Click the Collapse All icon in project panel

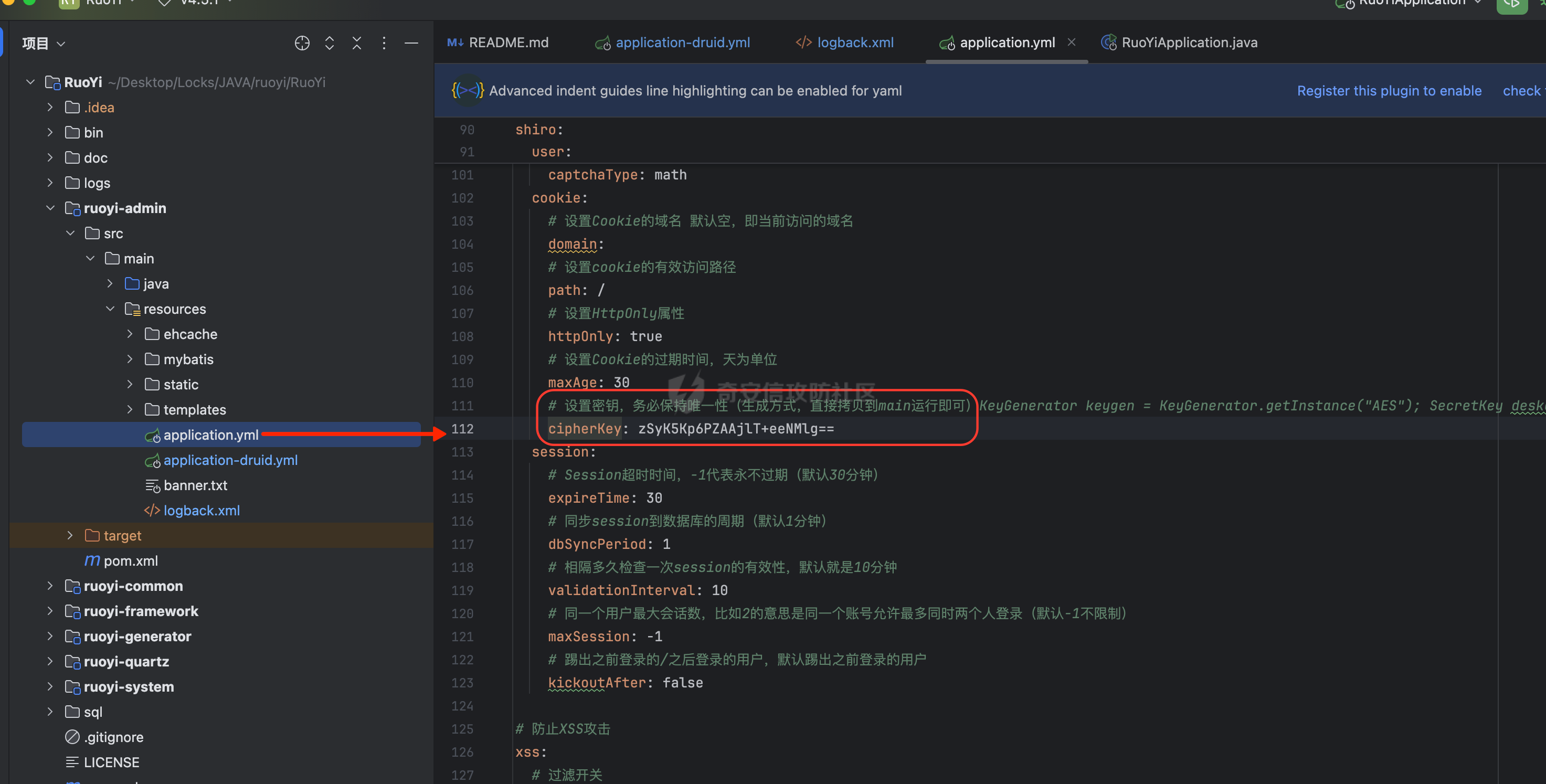coord(356,43)
